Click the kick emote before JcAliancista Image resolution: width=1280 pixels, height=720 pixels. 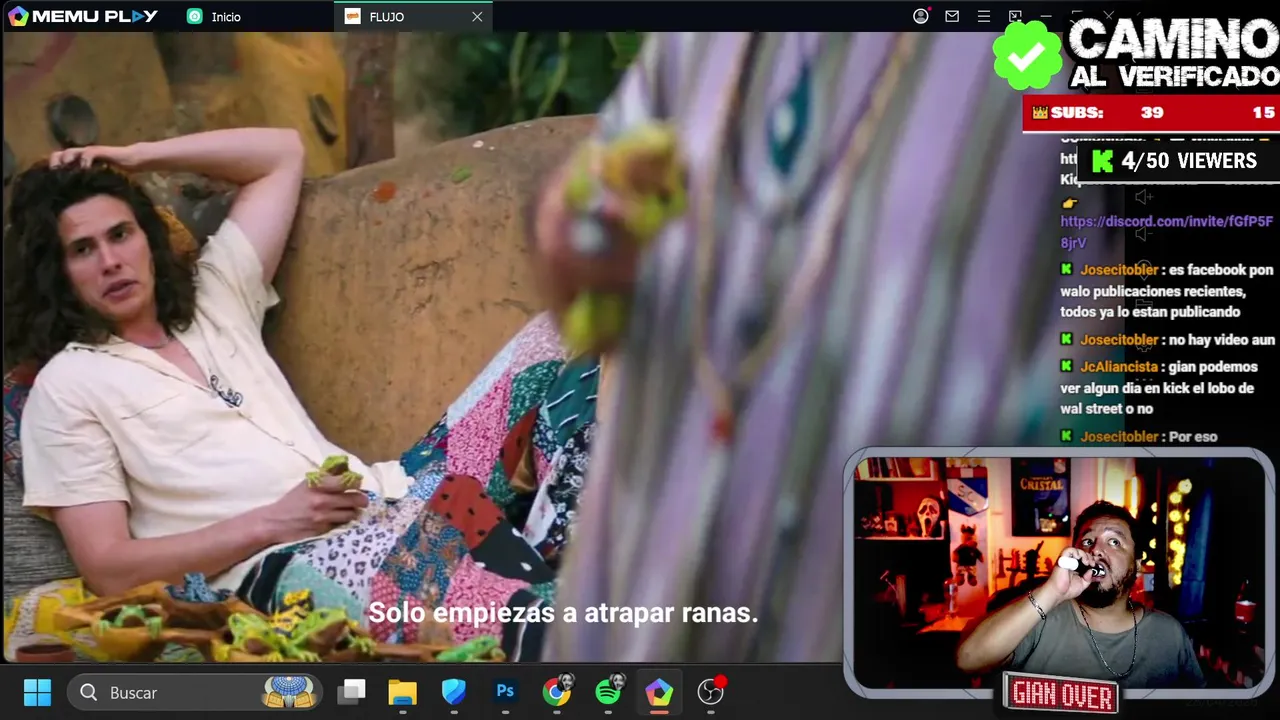(1067, 367)
